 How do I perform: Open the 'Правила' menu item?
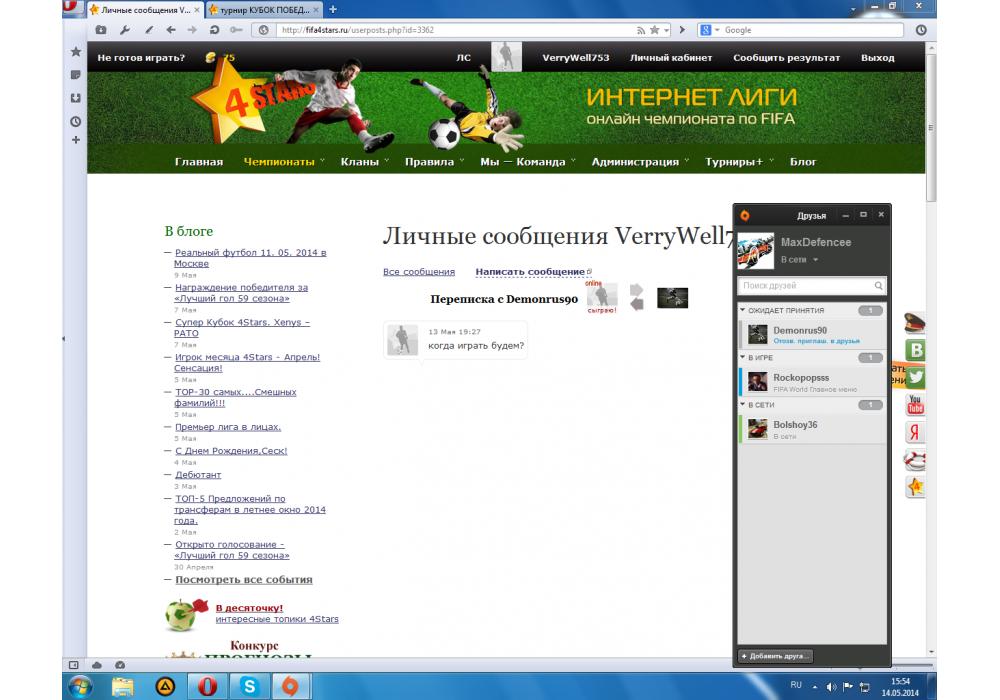coord(428,162)
